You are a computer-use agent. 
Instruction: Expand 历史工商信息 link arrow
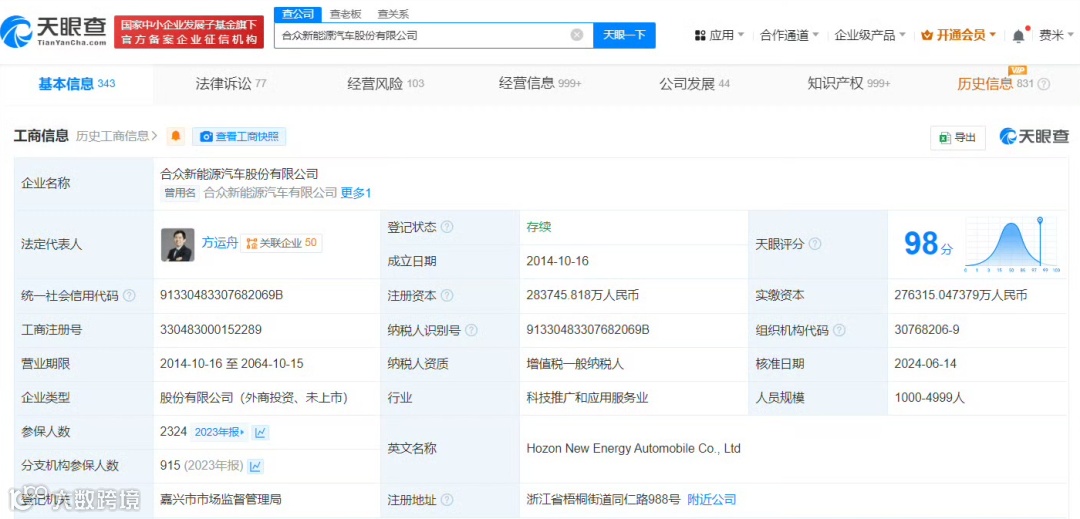point(117,136)
